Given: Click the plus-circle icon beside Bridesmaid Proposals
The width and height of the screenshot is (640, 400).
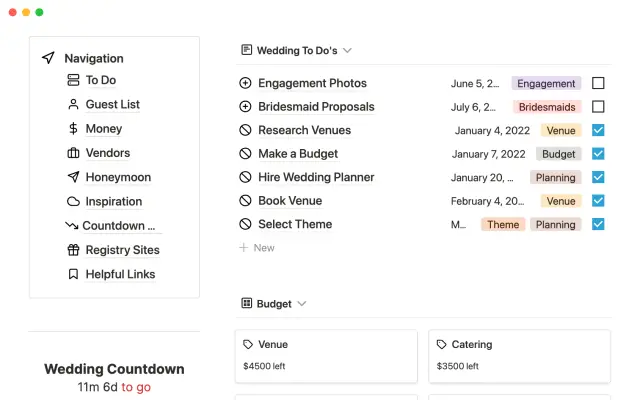Looking at the screenshot, I should coord(245,107).
